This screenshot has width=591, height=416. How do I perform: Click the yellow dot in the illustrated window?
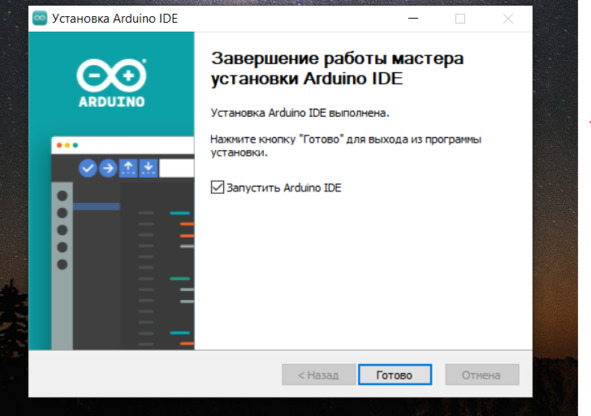pos(67,145)
